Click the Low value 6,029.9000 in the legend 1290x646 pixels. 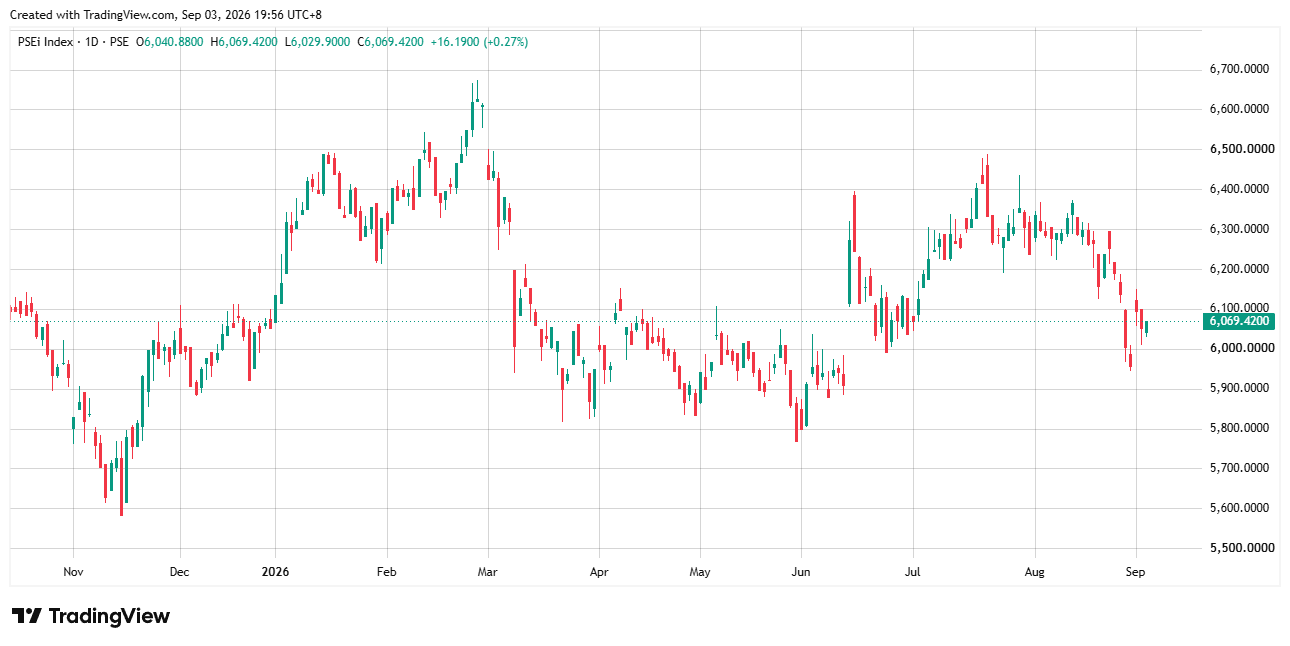pos(318,42)
